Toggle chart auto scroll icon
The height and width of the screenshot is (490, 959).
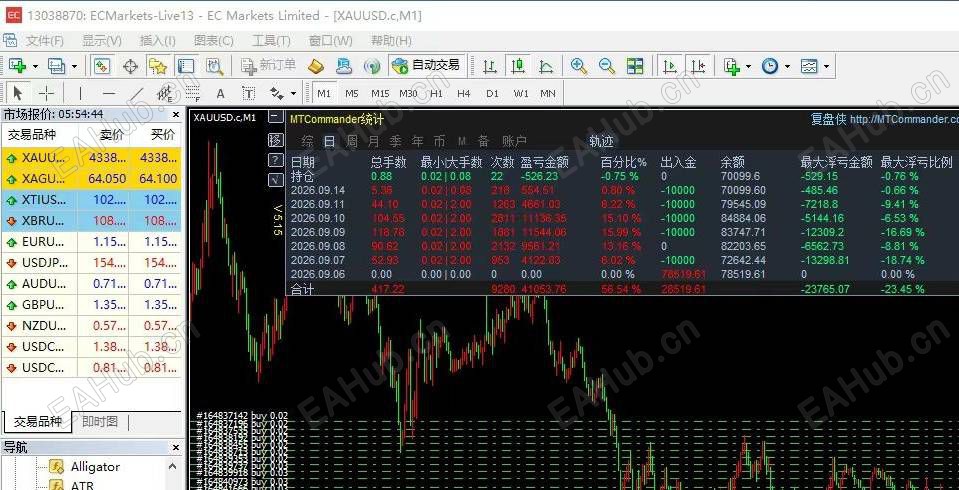[x=670, y=66]
